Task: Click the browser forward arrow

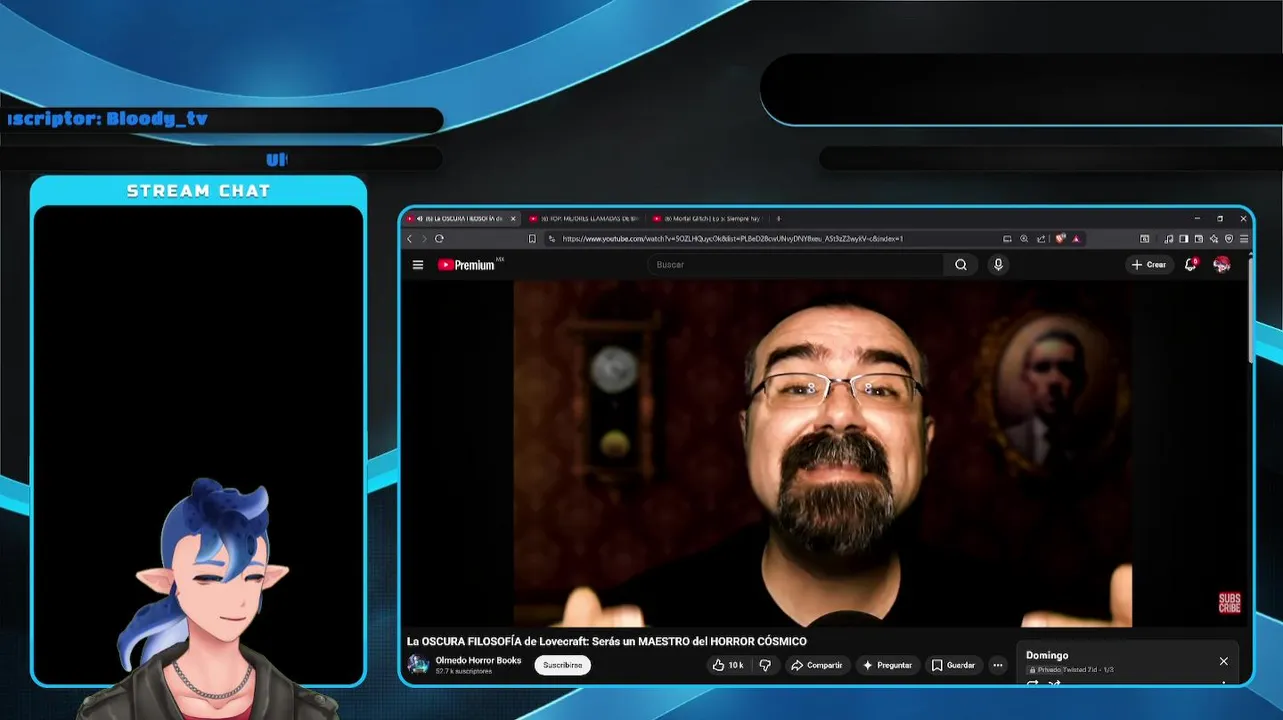Action: tap(424, 239)
